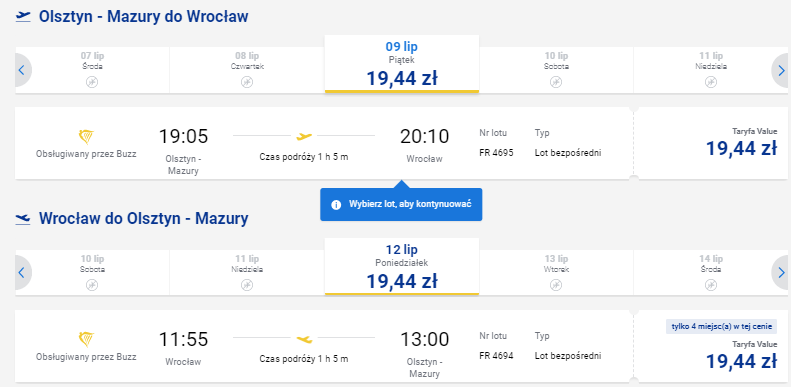Show earlier return dates with left arrow

(22, 273)
